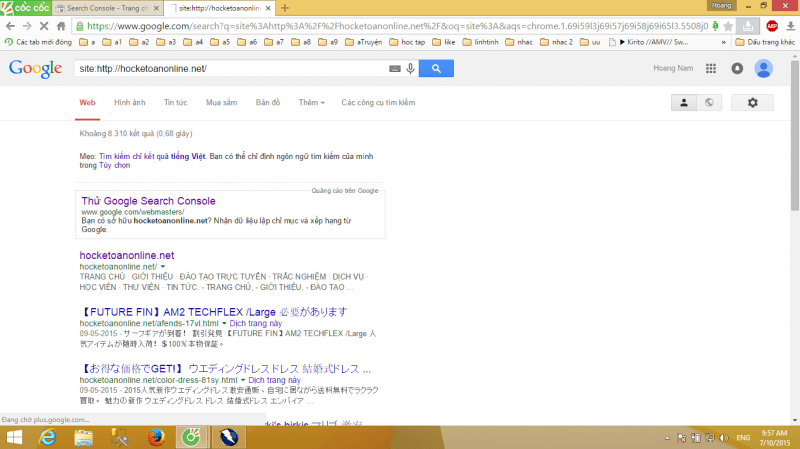Show more bookmarks with chevron

(723, 42)
